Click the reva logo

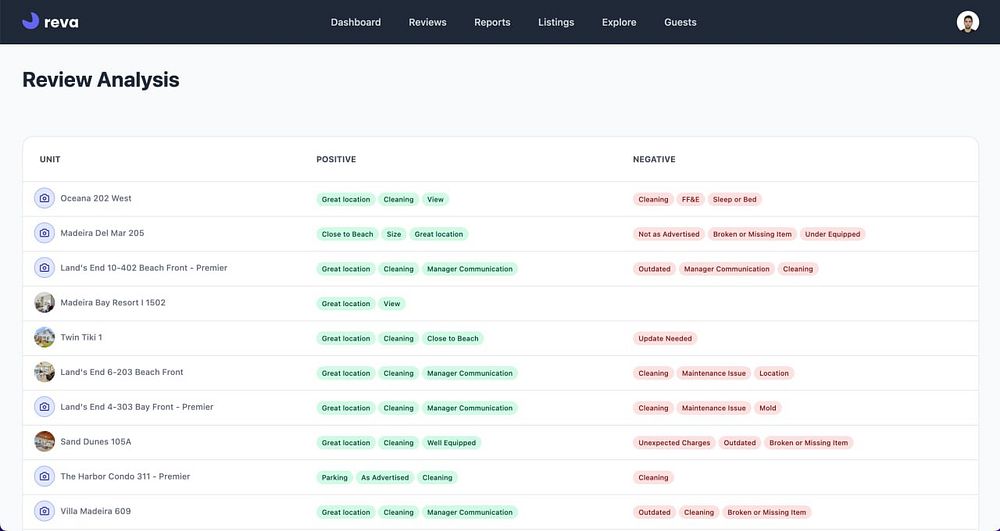[x=50, y=22]
